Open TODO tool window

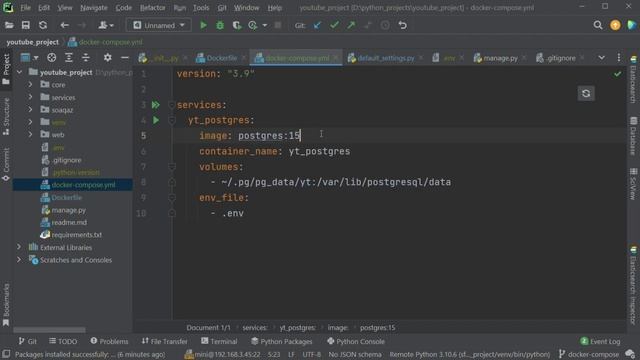(63, 342)
